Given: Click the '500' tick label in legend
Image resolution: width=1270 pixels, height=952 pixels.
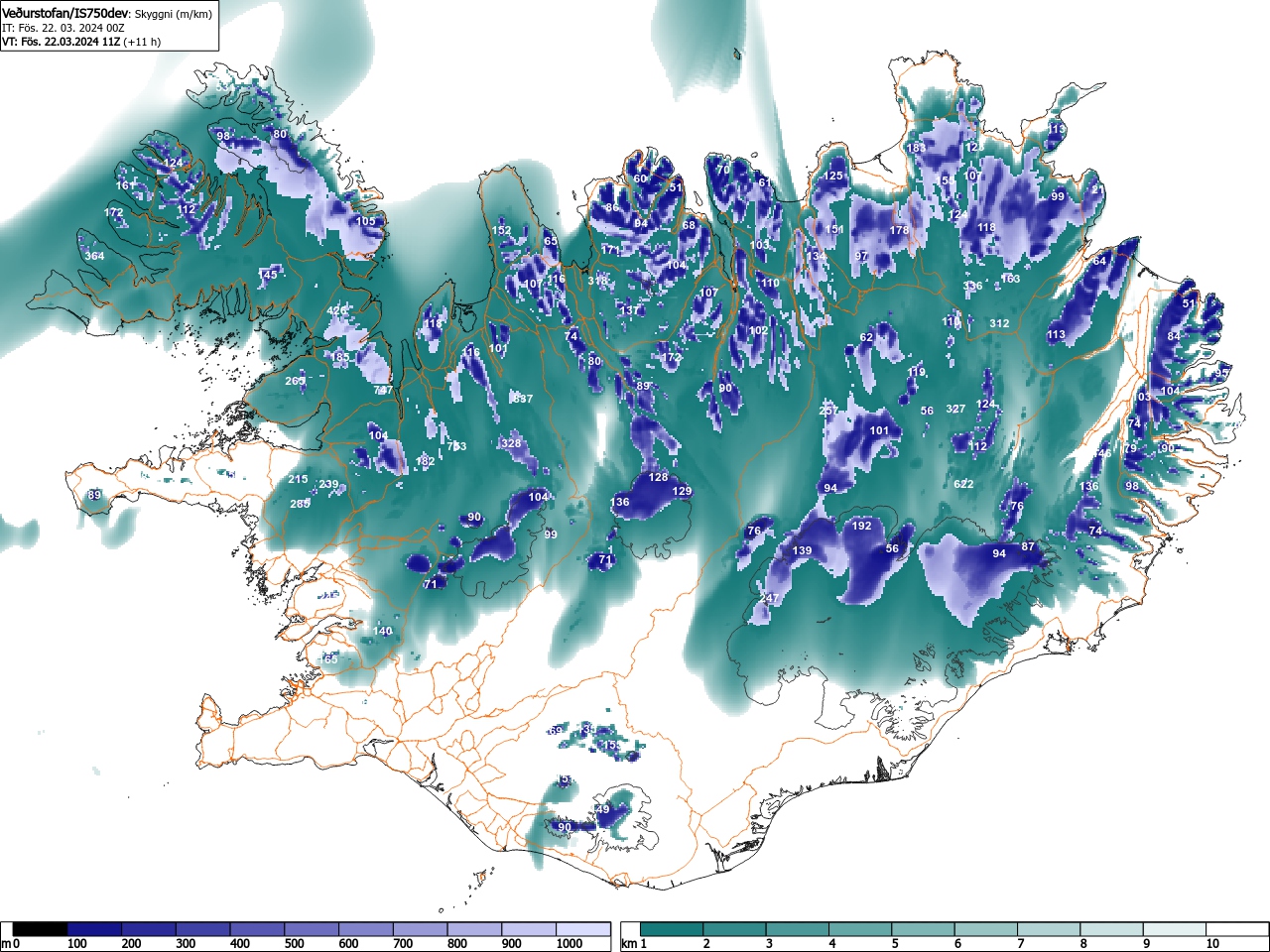Looking at the screenshot, I should point(294,944).
